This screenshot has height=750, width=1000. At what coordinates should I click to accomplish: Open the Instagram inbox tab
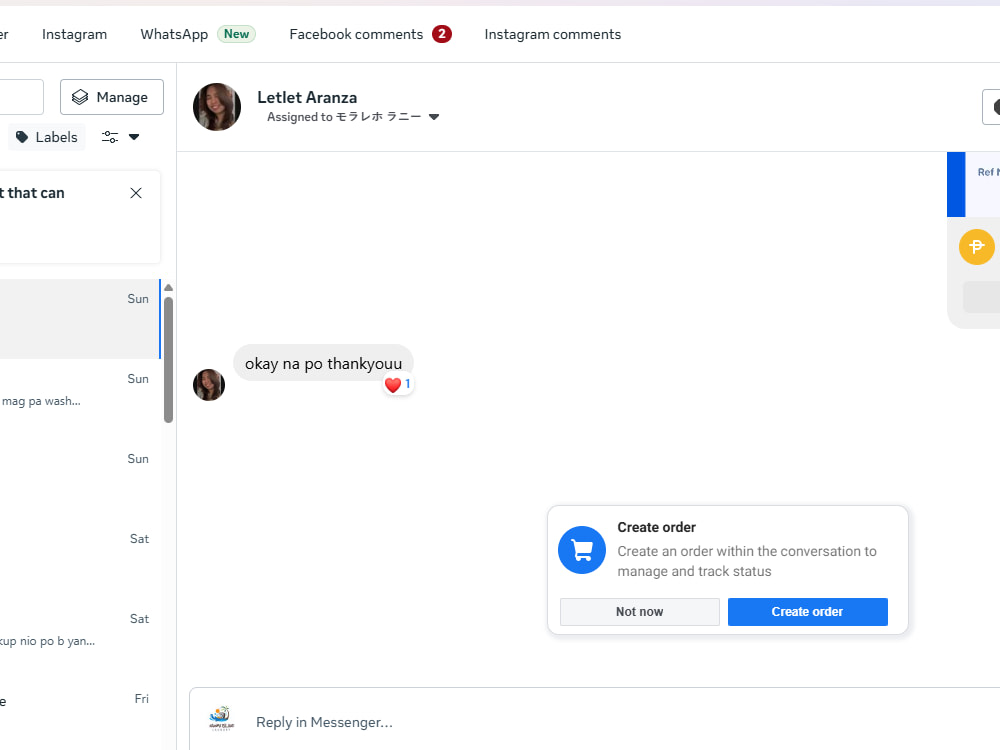[x=74, y=34]
